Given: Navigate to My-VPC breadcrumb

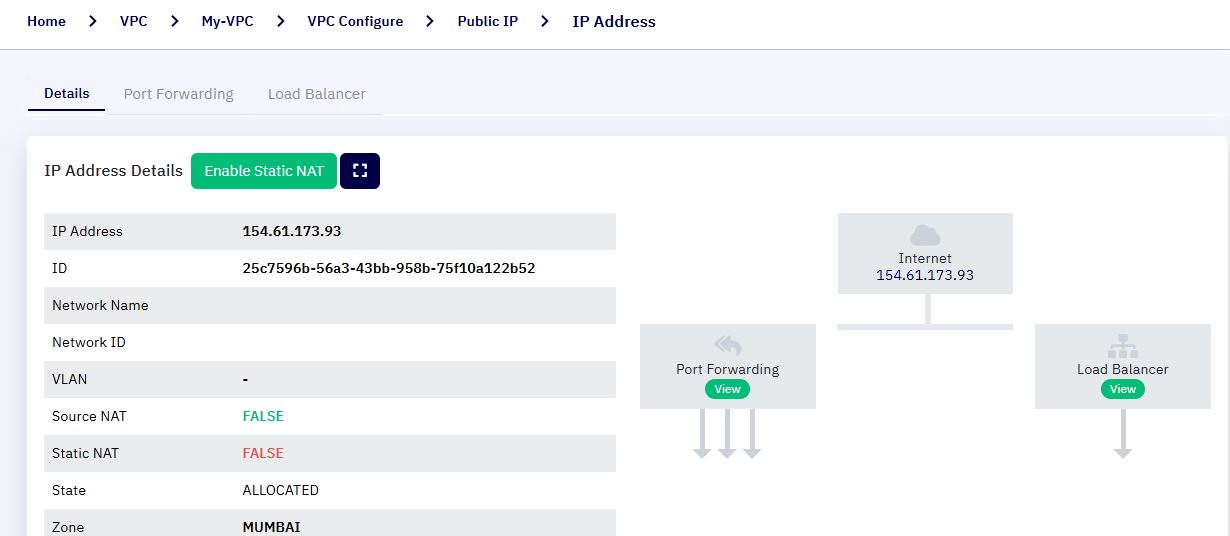Looking at the screenshot, I should pos(227,21).
